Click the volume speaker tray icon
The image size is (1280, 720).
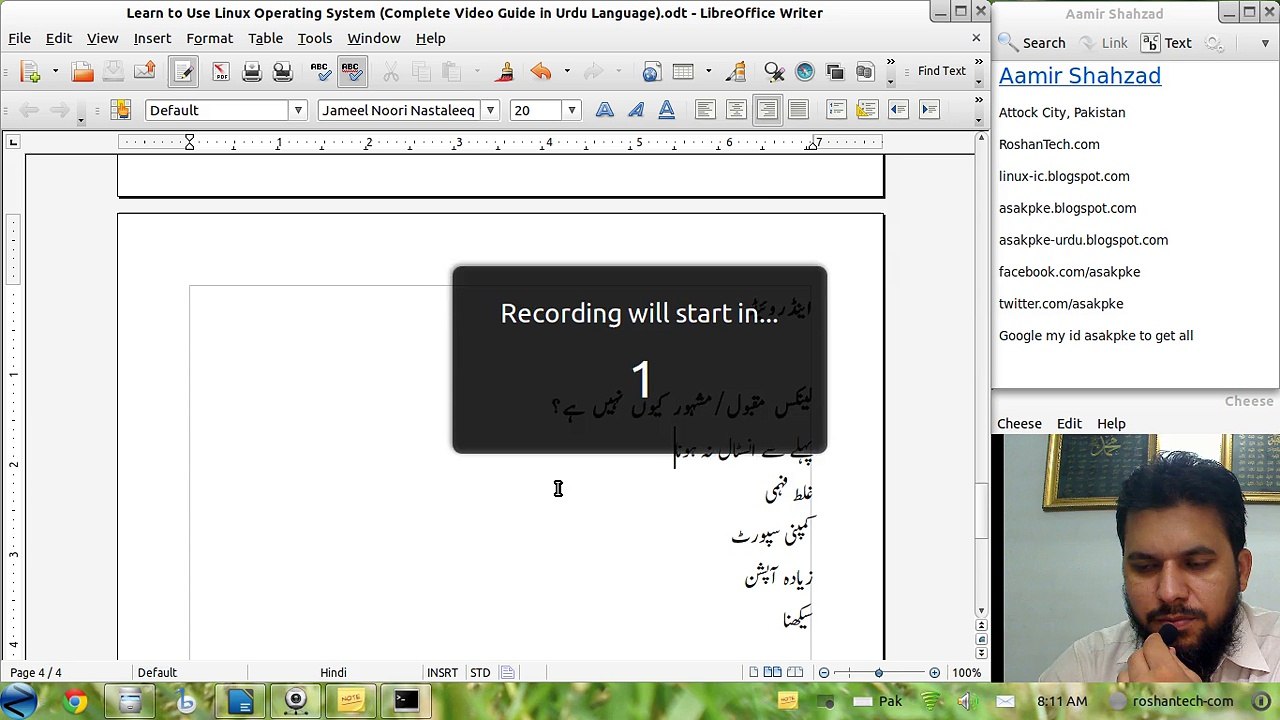coord(967,702)
